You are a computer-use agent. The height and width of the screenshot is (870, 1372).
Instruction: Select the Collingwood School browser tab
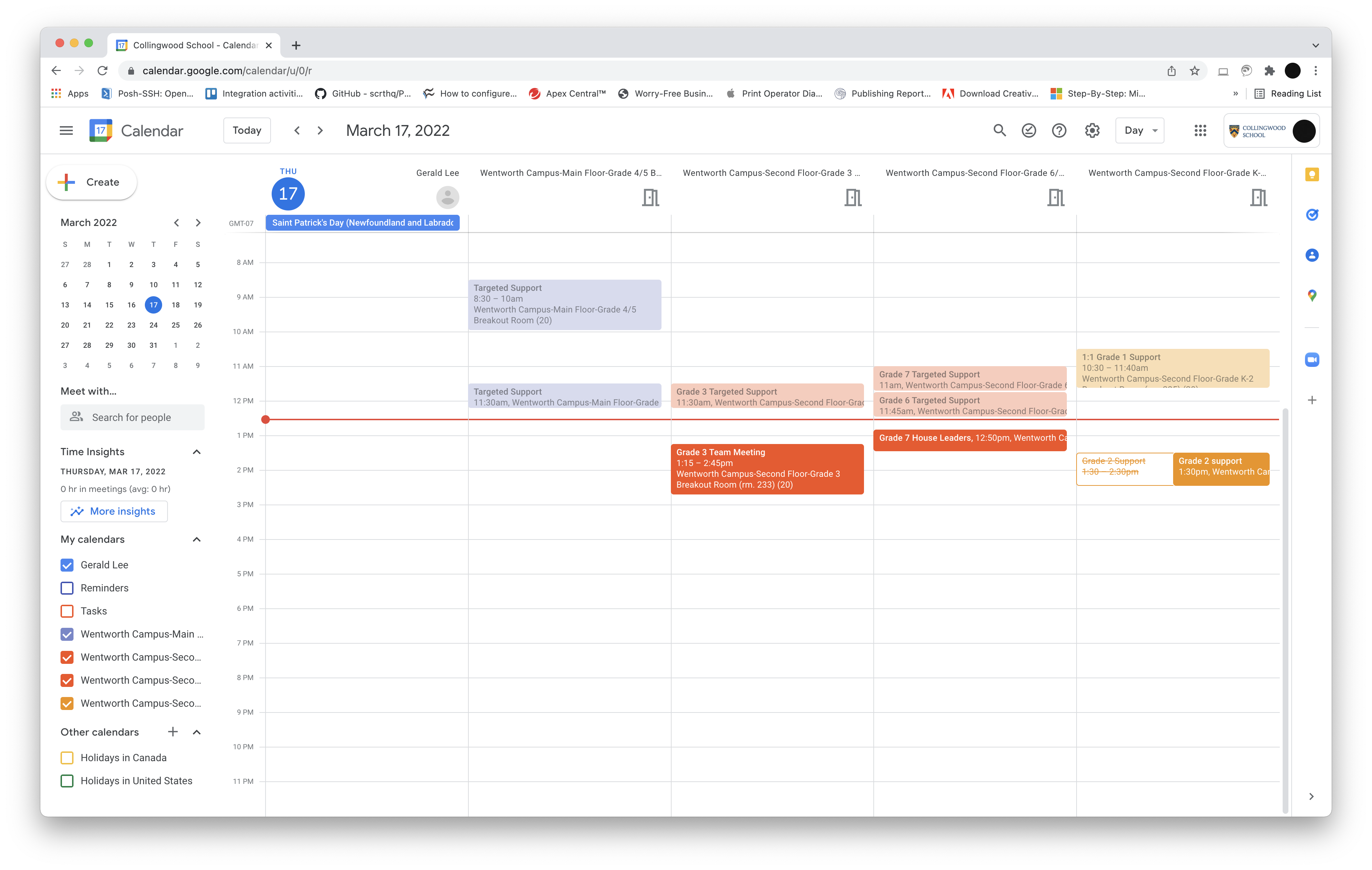point(194,45)
